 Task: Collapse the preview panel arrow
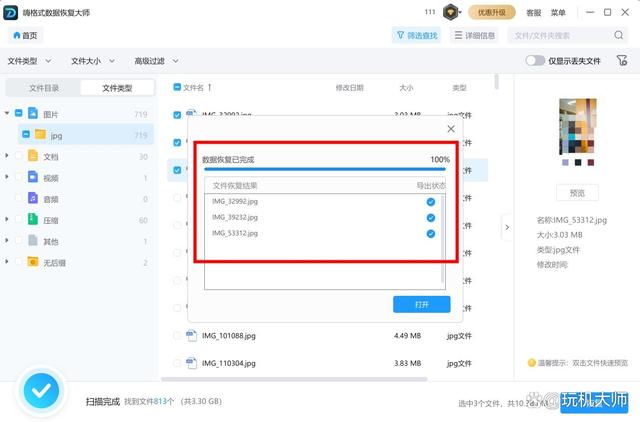[507, 227]
